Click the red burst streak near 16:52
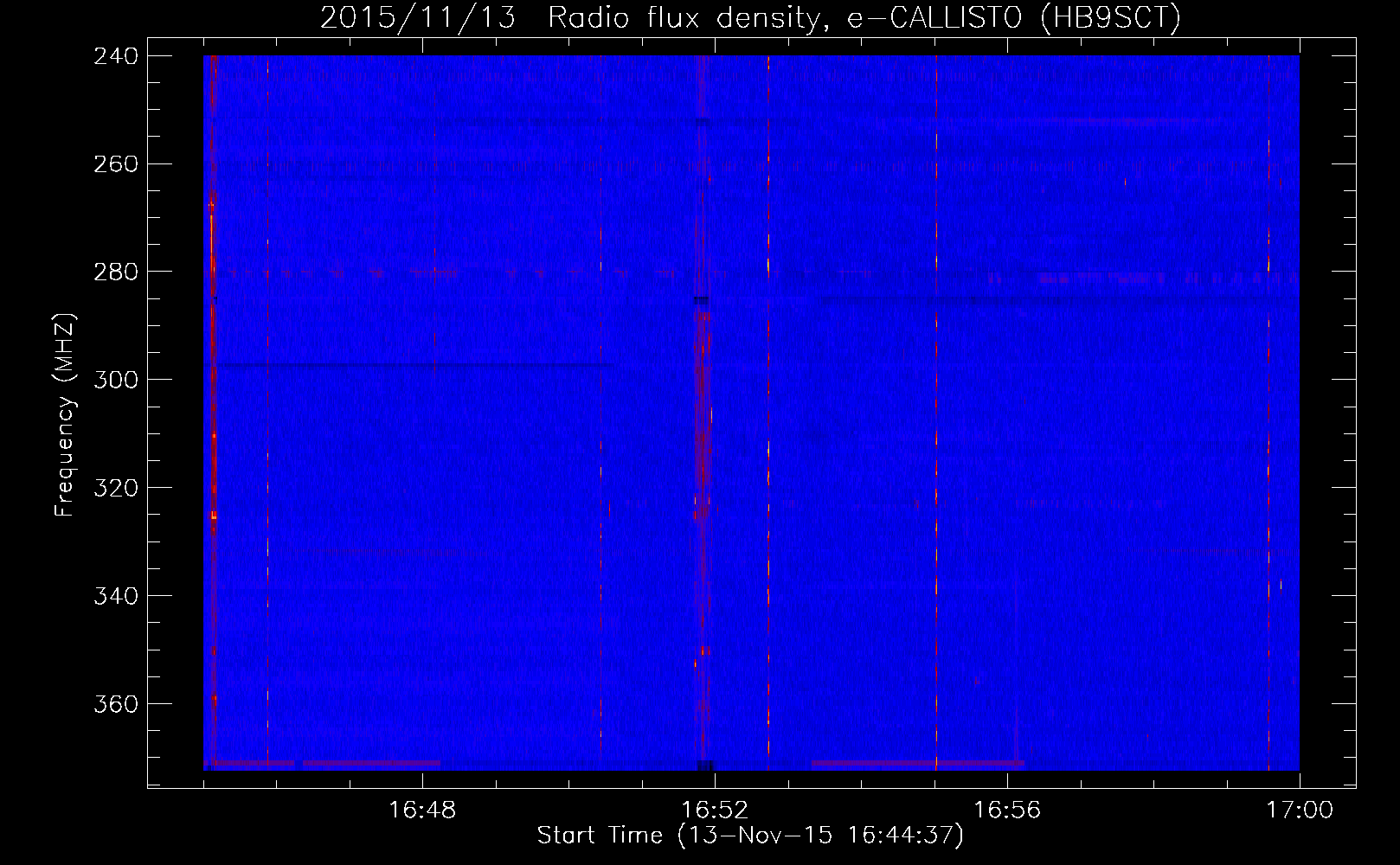The width and height of the screenshot is (1400, 865). pos(703,415)
